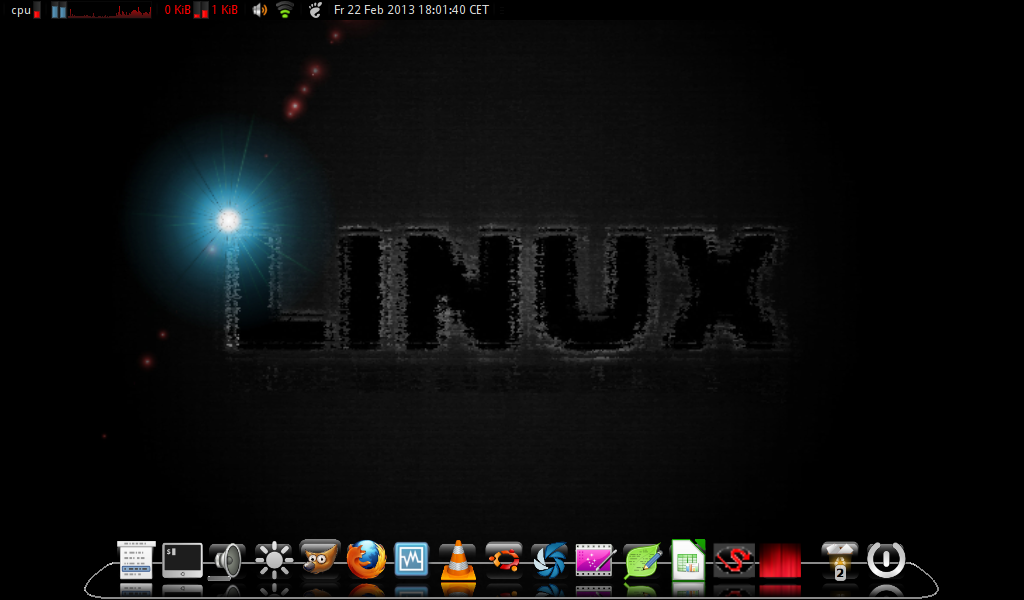The width and height of the screenshot is (1024, 600).
Task: Click the red and black S dock icon
Action: [734, 560]
